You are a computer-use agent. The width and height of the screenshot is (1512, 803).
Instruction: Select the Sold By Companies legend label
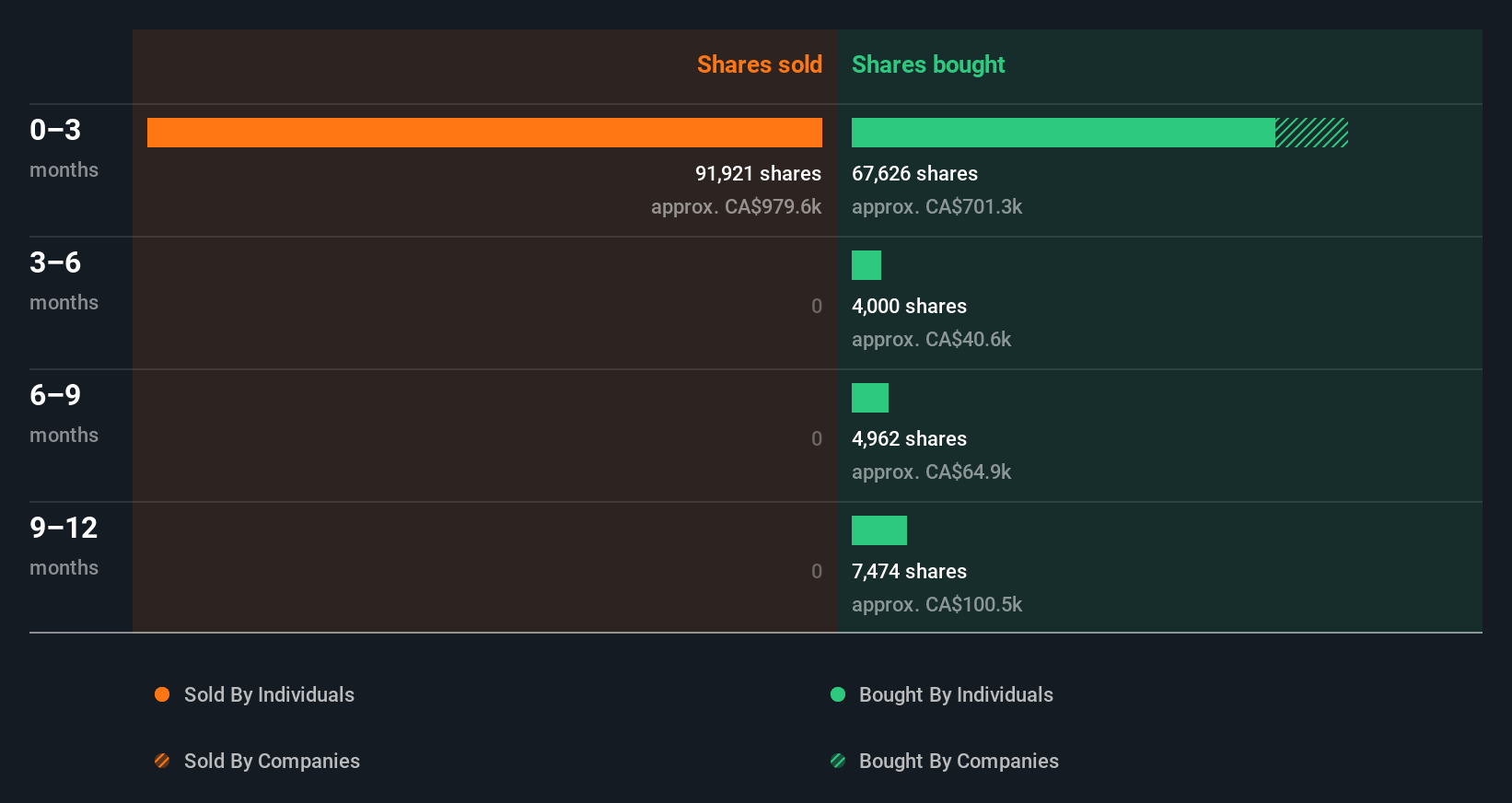(272, 761)
